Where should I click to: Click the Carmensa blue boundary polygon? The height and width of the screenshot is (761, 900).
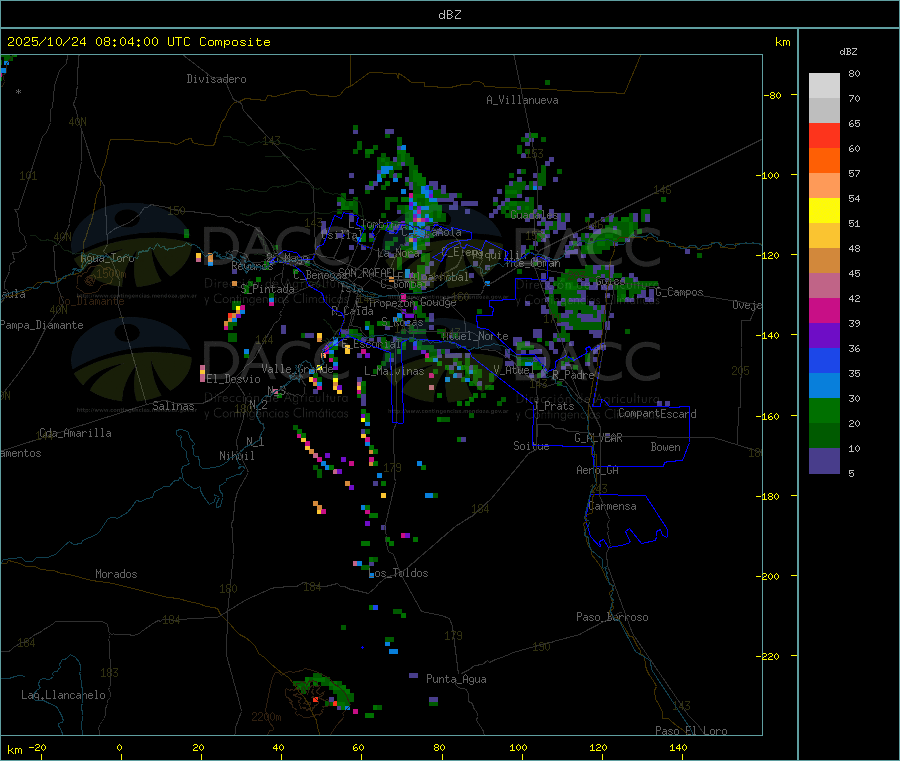click(626, 520)
